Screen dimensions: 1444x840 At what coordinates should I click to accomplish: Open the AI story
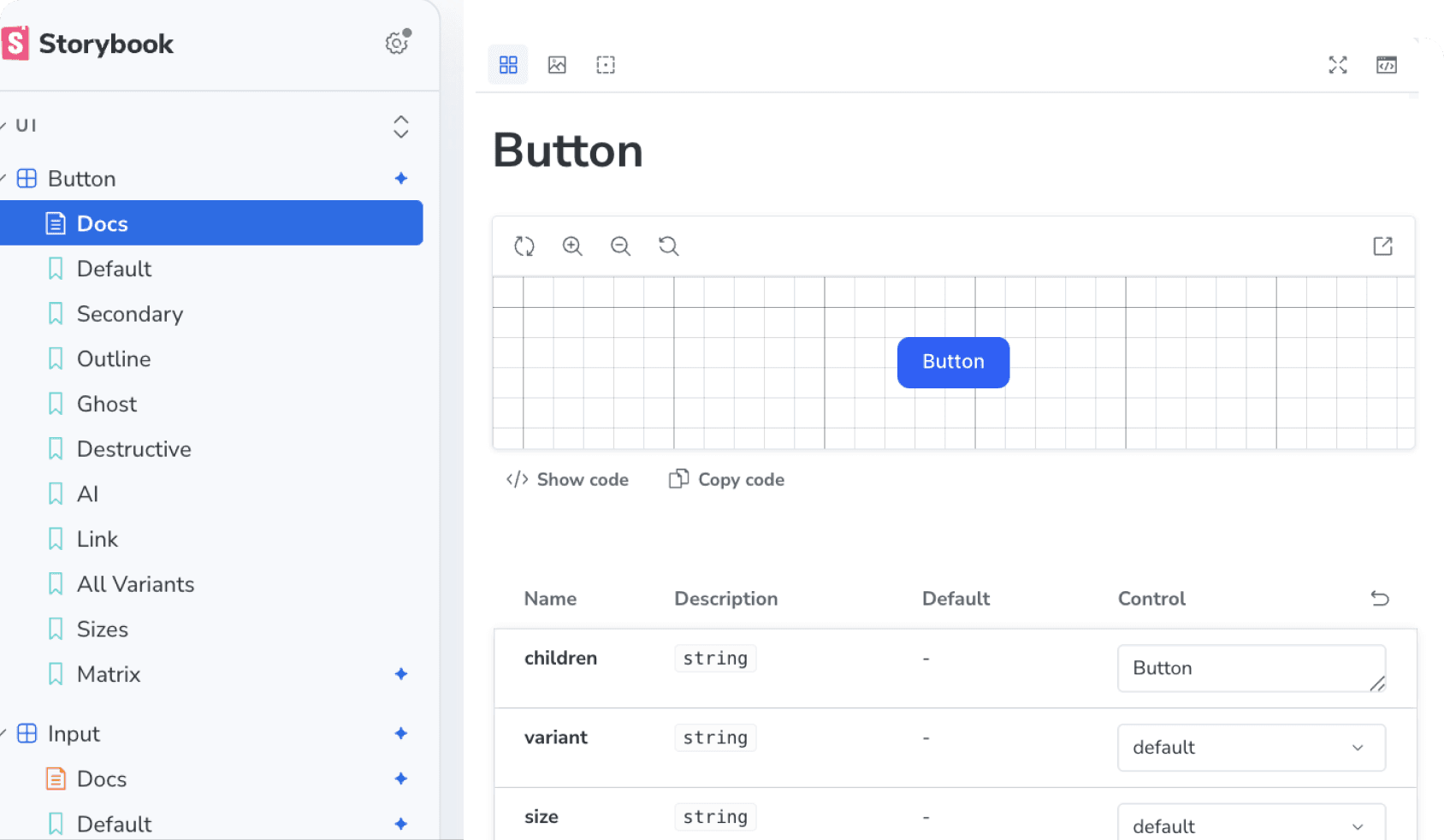point(87,494)
